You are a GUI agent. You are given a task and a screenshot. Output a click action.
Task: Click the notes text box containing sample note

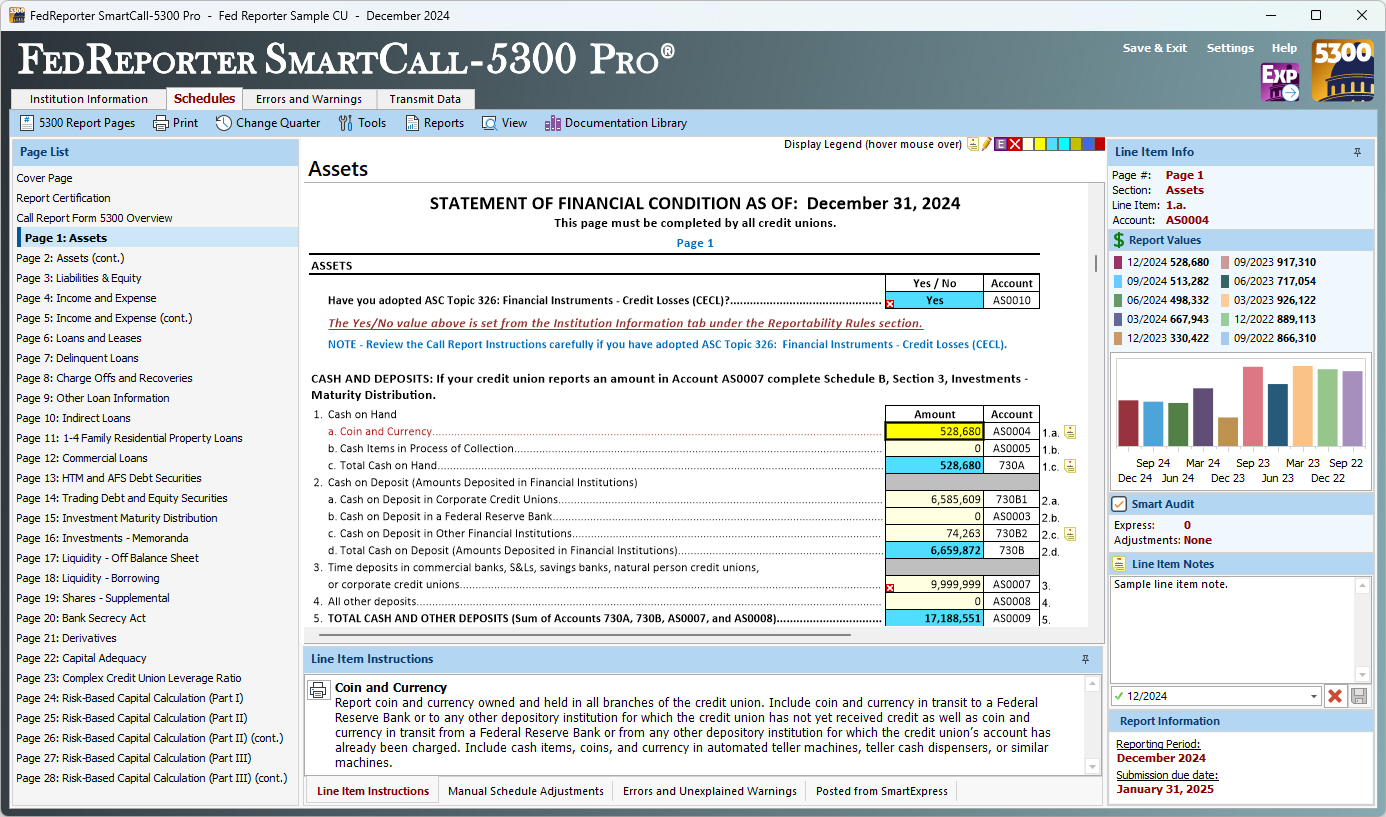coord(1233,628)
